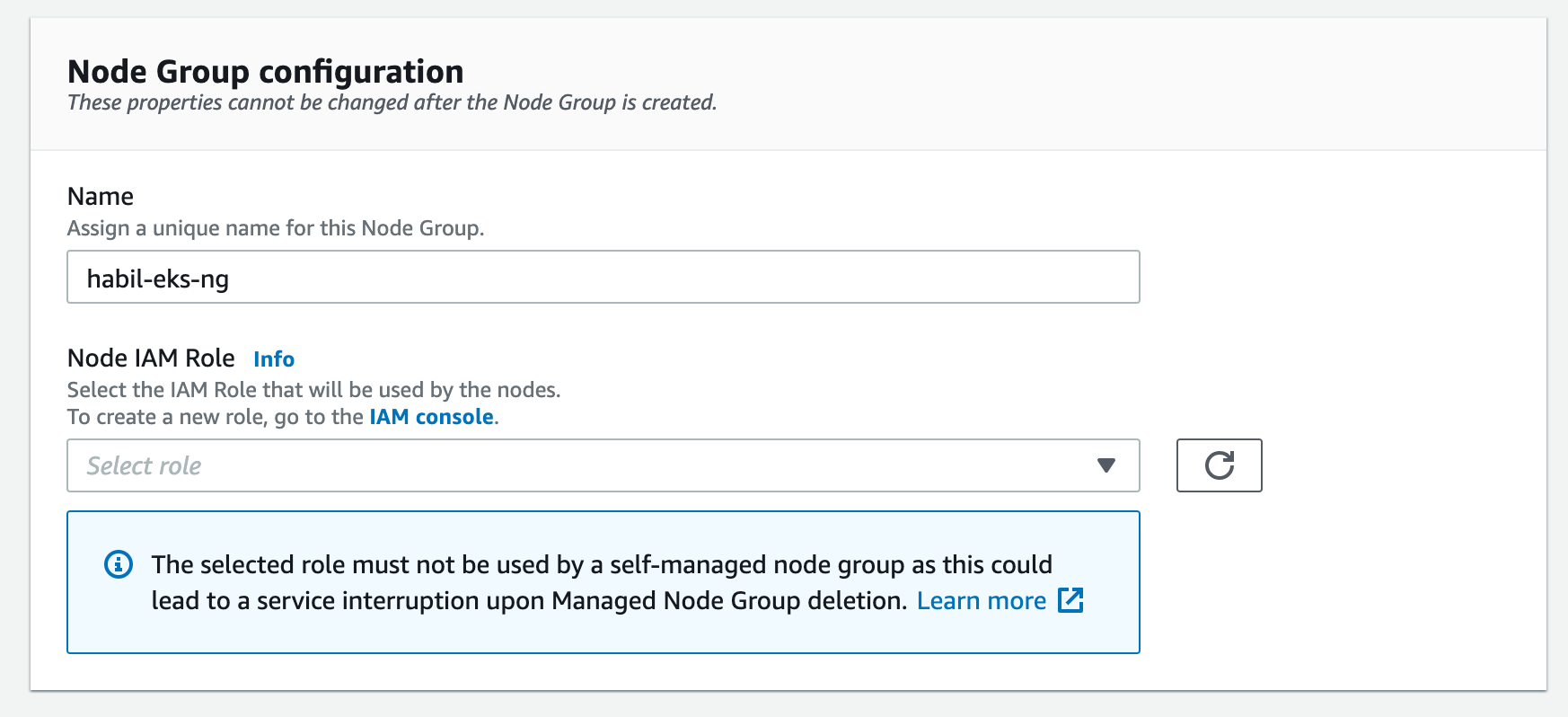Click the info circle icon in the notice
This screenshot has height=717, width=1568.
coord(119,564)
